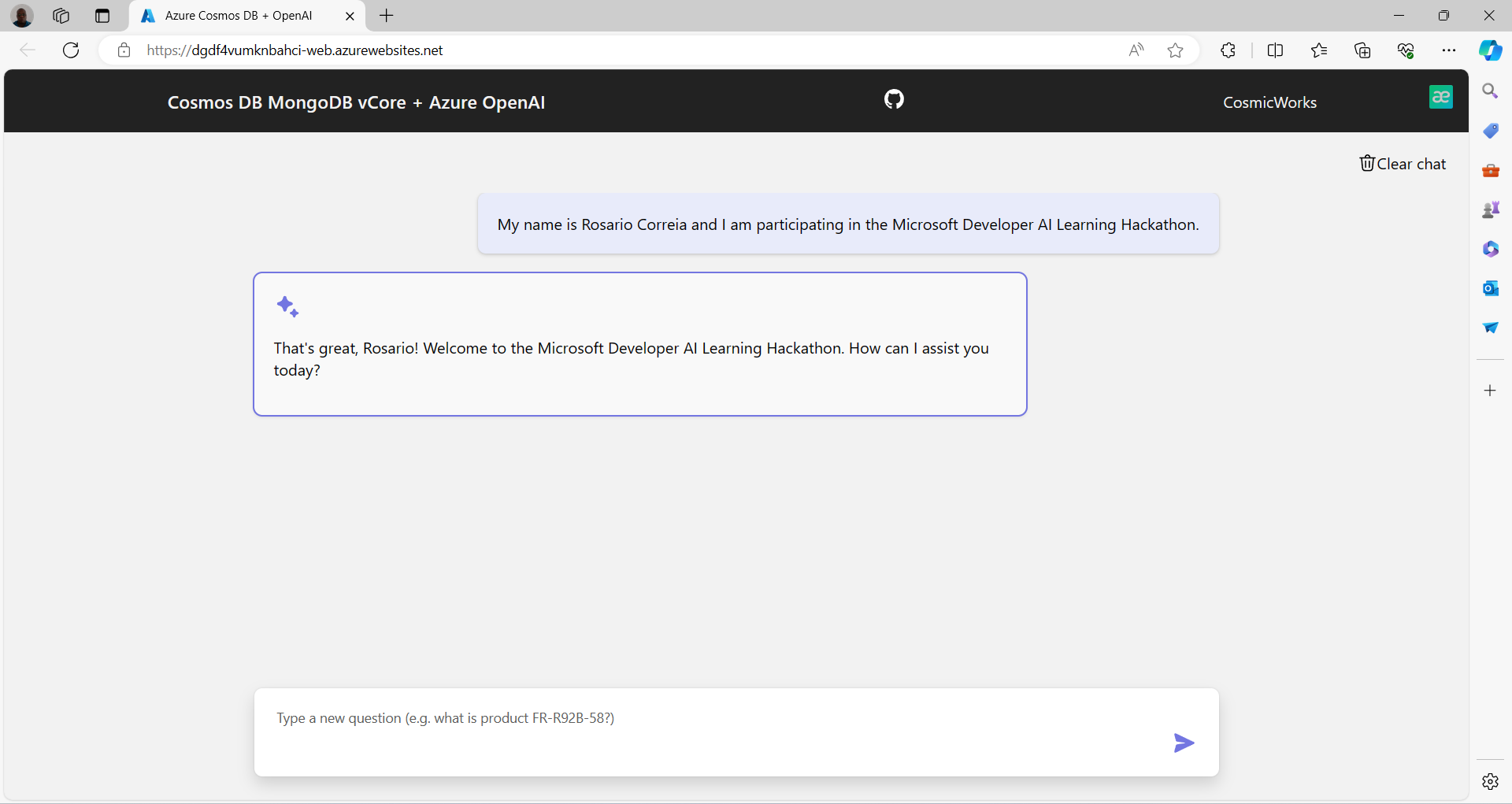The image size is (1512, 804).
Task: Toggle Split screen view
Action: coord(1275,50)
